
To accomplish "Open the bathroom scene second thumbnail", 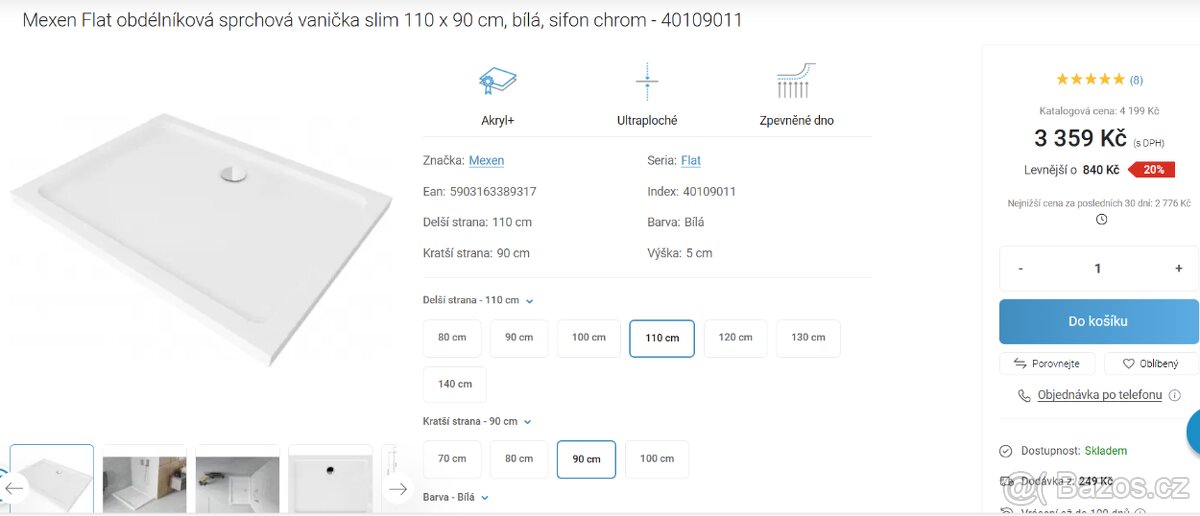I will point(145,479).
